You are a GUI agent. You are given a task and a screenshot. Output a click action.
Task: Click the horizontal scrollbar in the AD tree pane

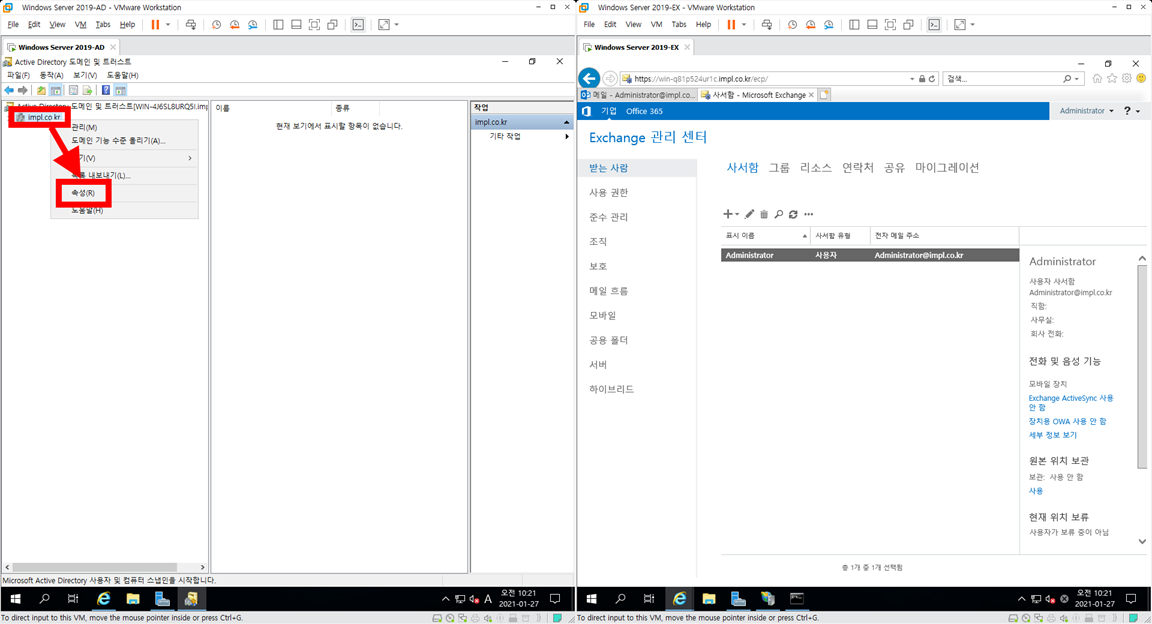tap(96, 567)
